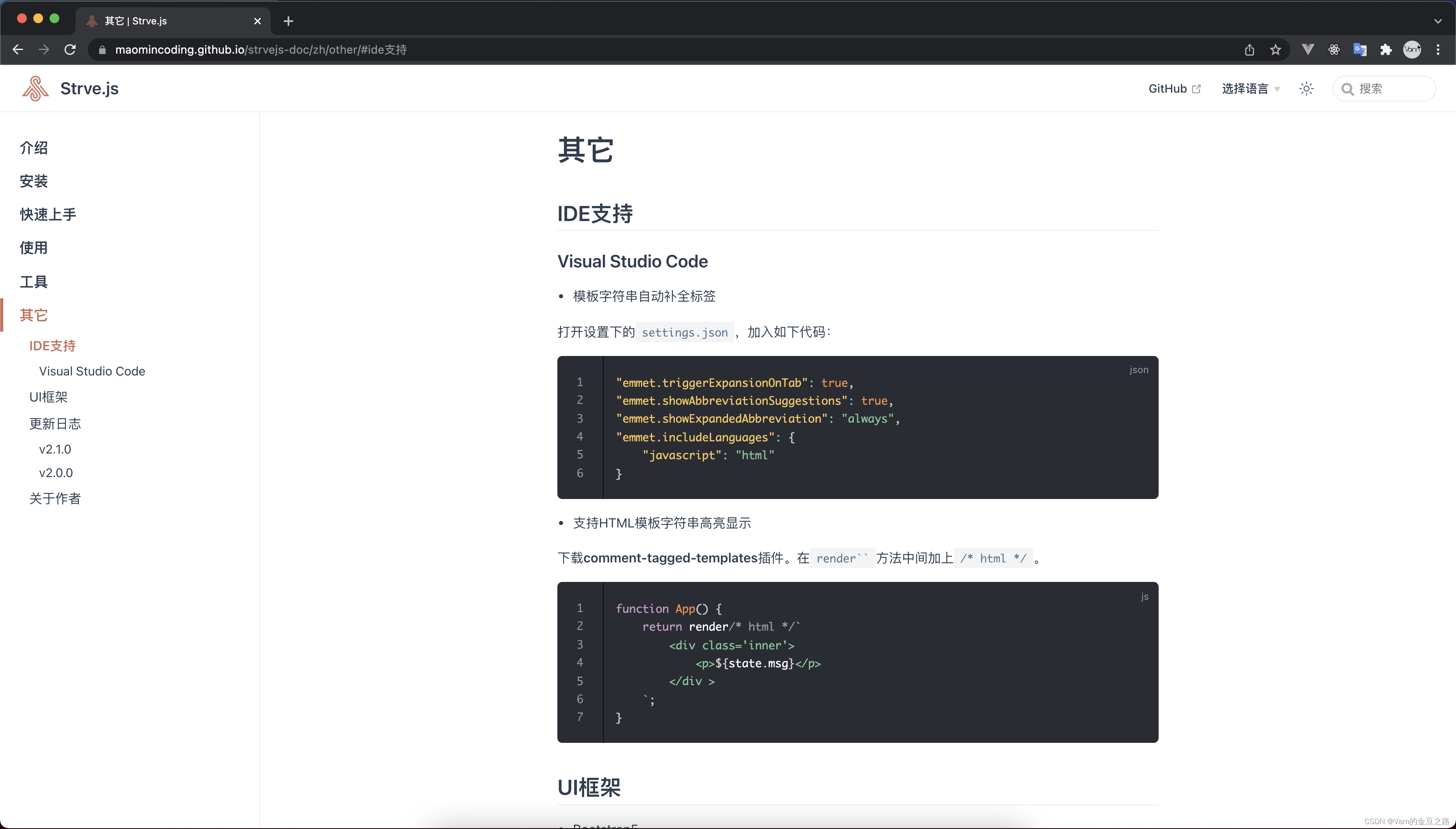
Task: Click the v2.1.0 changelog sidebar link
Action: pos(55,449)
